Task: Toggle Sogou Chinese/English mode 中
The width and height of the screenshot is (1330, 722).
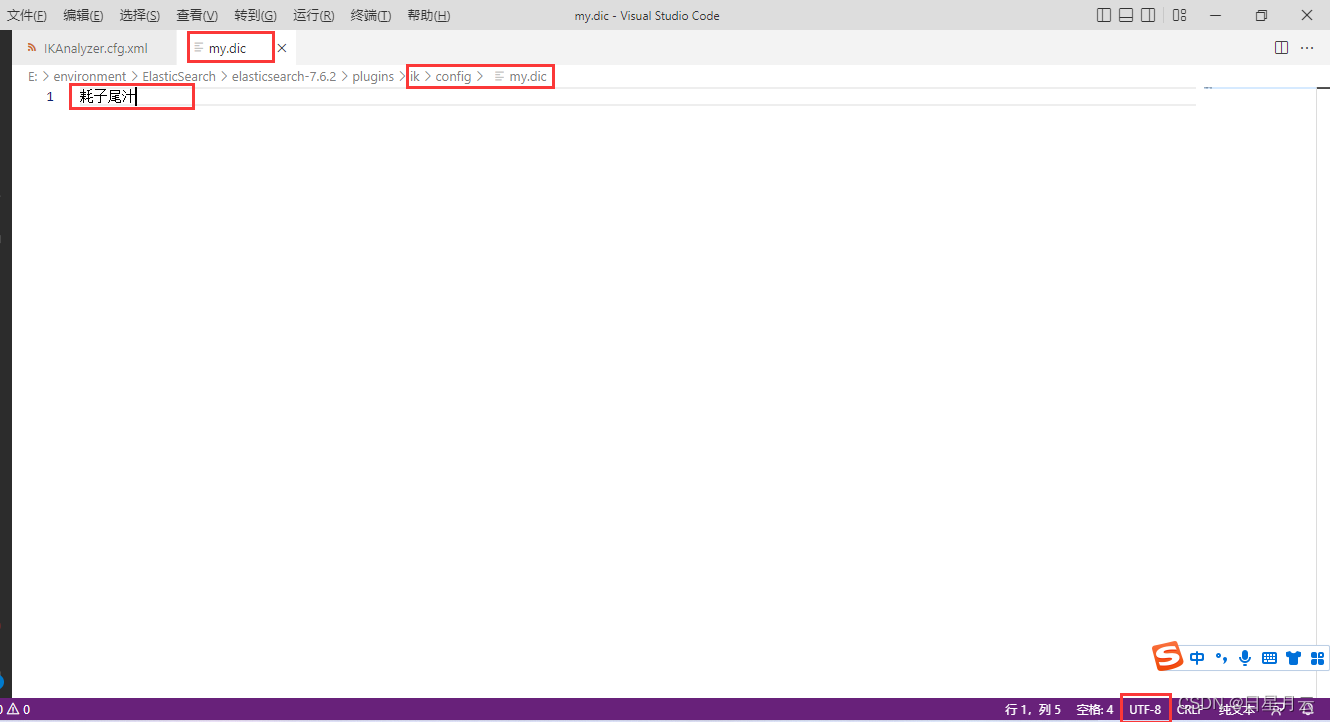Action: click(1197, 658)
